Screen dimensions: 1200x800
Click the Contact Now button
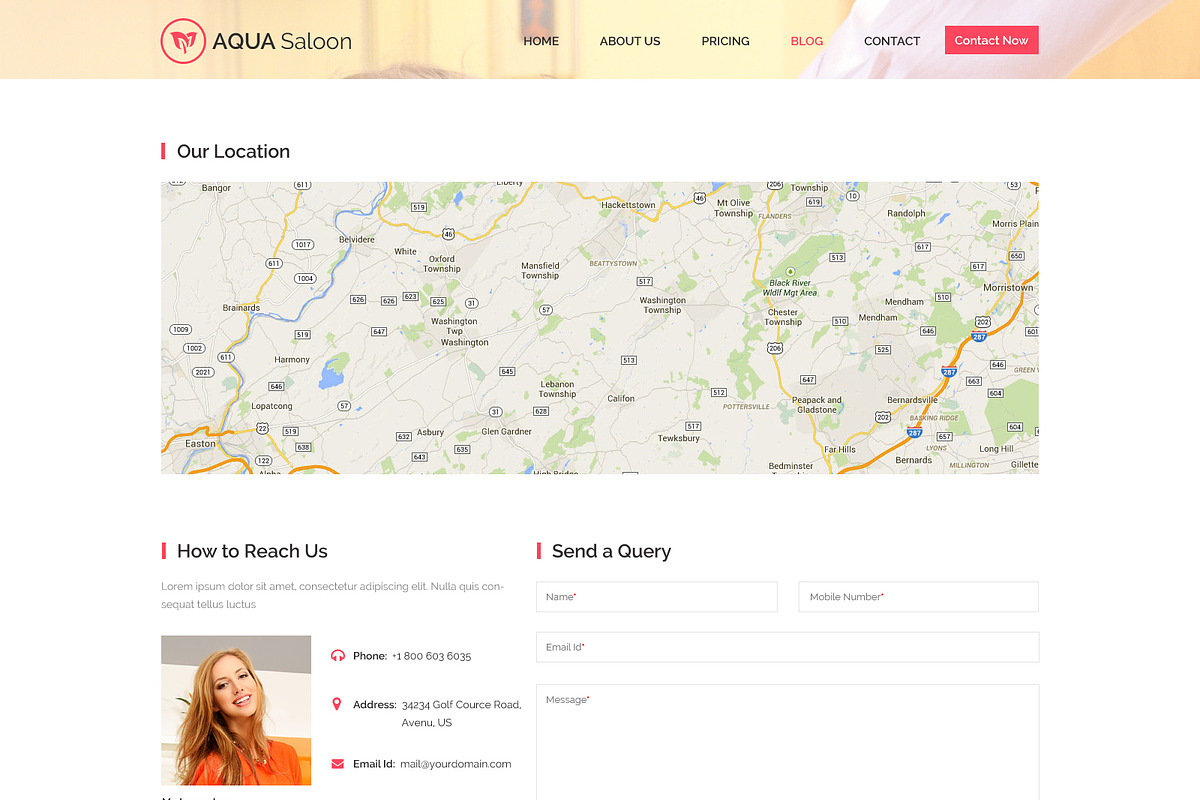pos(991,40)
